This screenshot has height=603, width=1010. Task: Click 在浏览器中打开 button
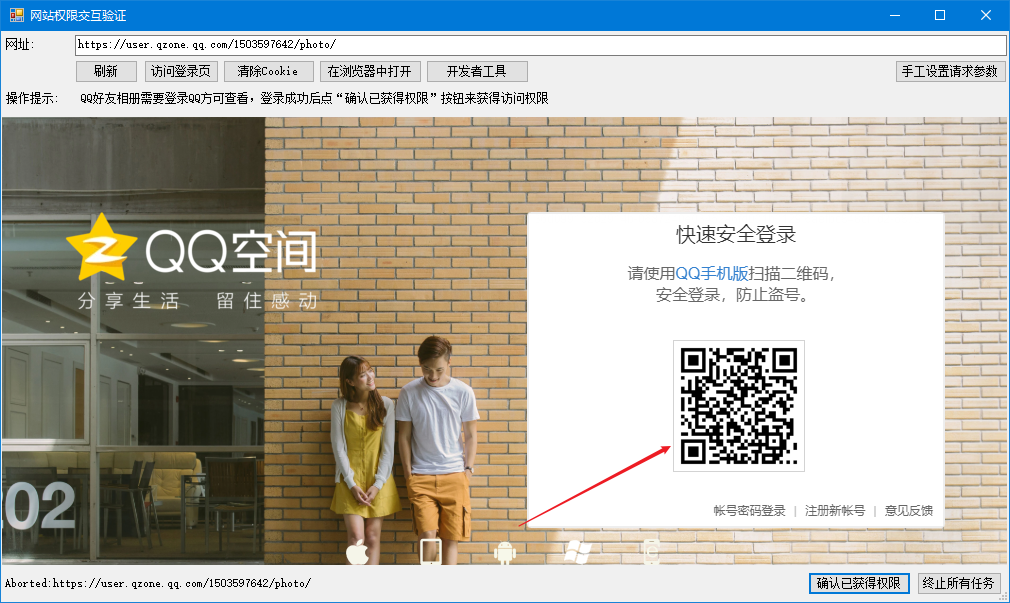click(x=370, y=71)
